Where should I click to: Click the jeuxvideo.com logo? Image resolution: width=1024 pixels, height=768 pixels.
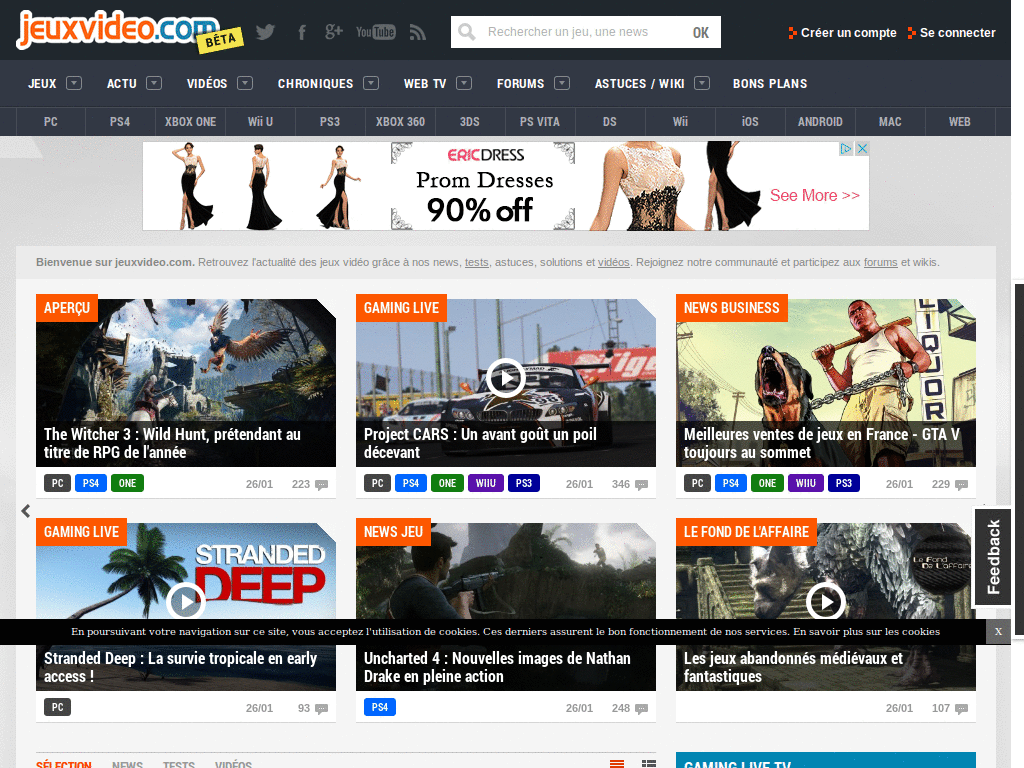129,31
